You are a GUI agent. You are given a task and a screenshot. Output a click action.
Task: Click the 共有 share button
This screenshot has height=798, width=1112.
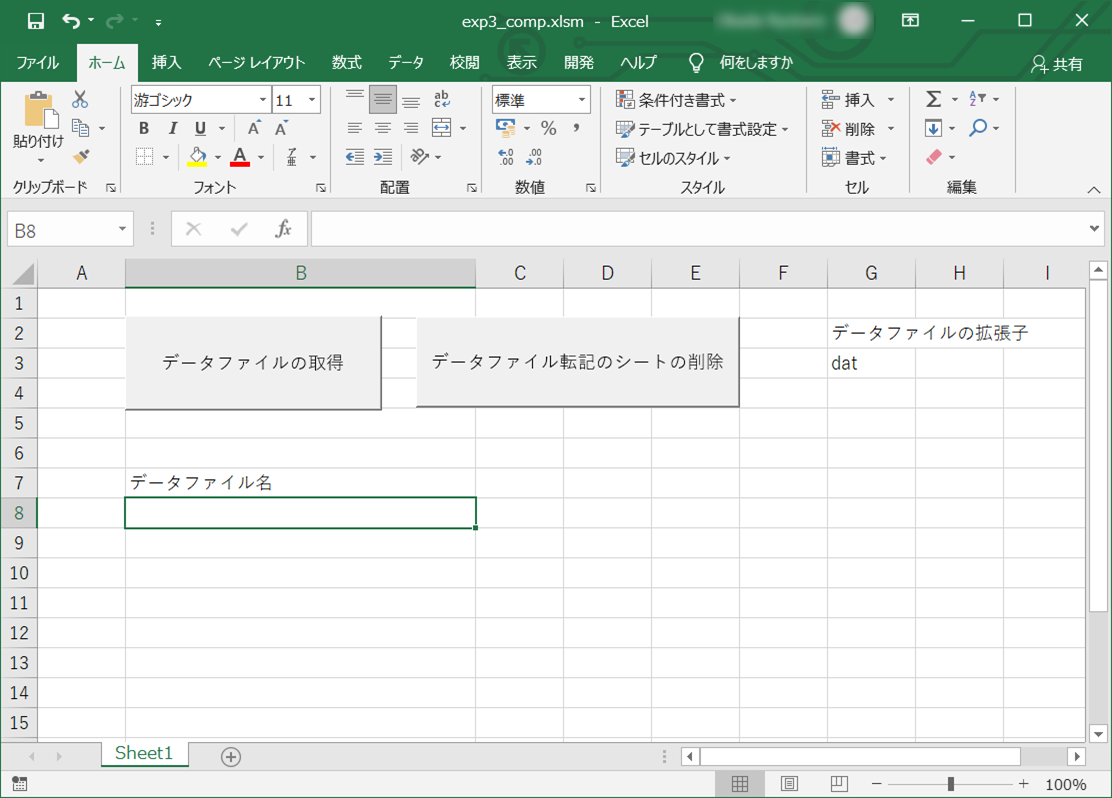click(1057, 64)
